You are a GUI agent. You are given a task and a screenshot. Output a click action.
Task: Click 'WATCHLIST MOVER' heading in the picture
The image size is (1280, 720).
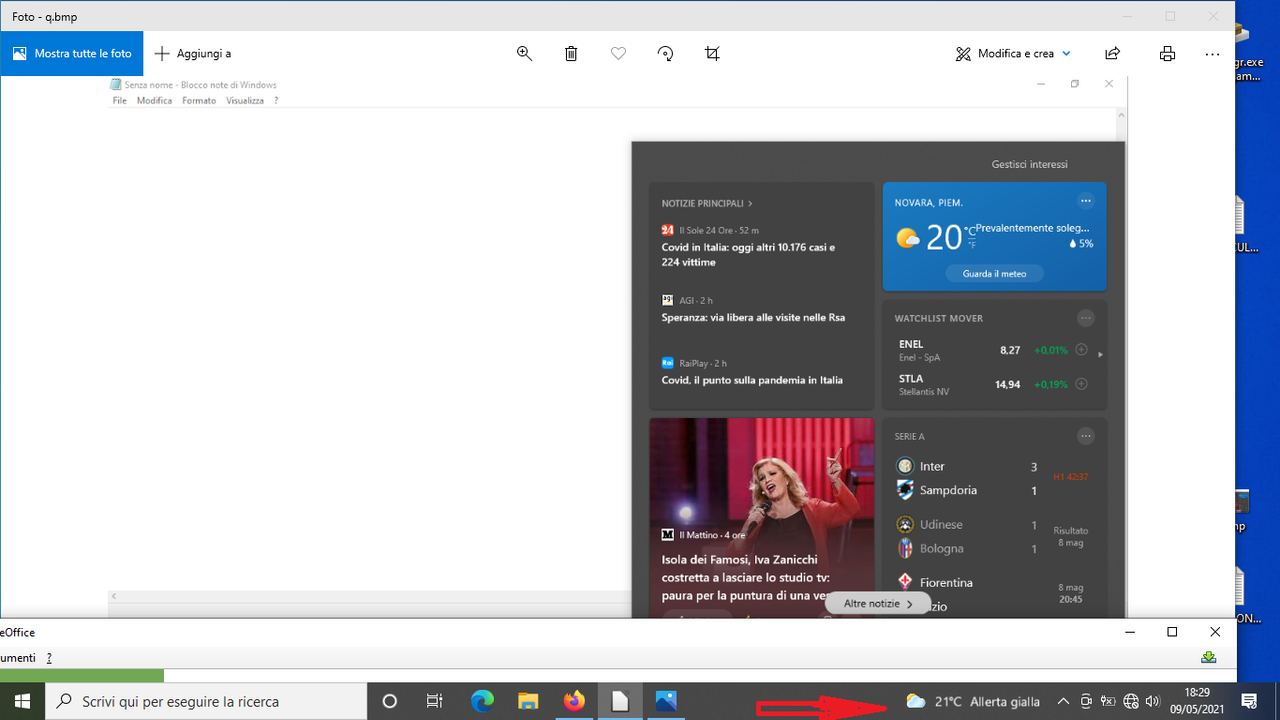click(938, 318)
